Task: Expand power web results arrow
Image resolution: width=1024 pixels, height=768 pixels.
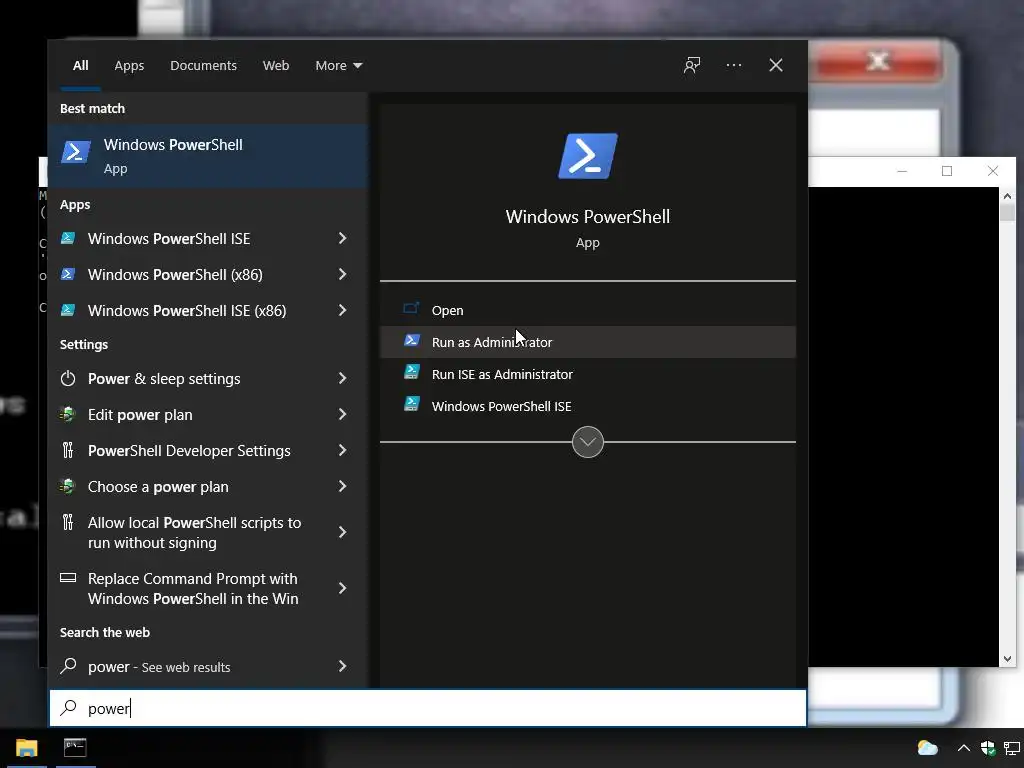Action: point(342,666)
